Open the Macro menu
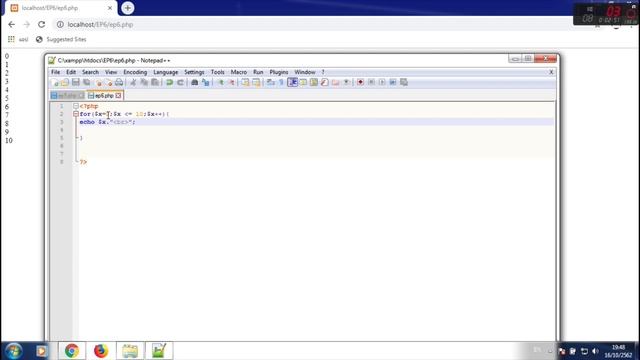Image resolution: width=640 pixels, height=360 pixels. (x=239, y=72)
